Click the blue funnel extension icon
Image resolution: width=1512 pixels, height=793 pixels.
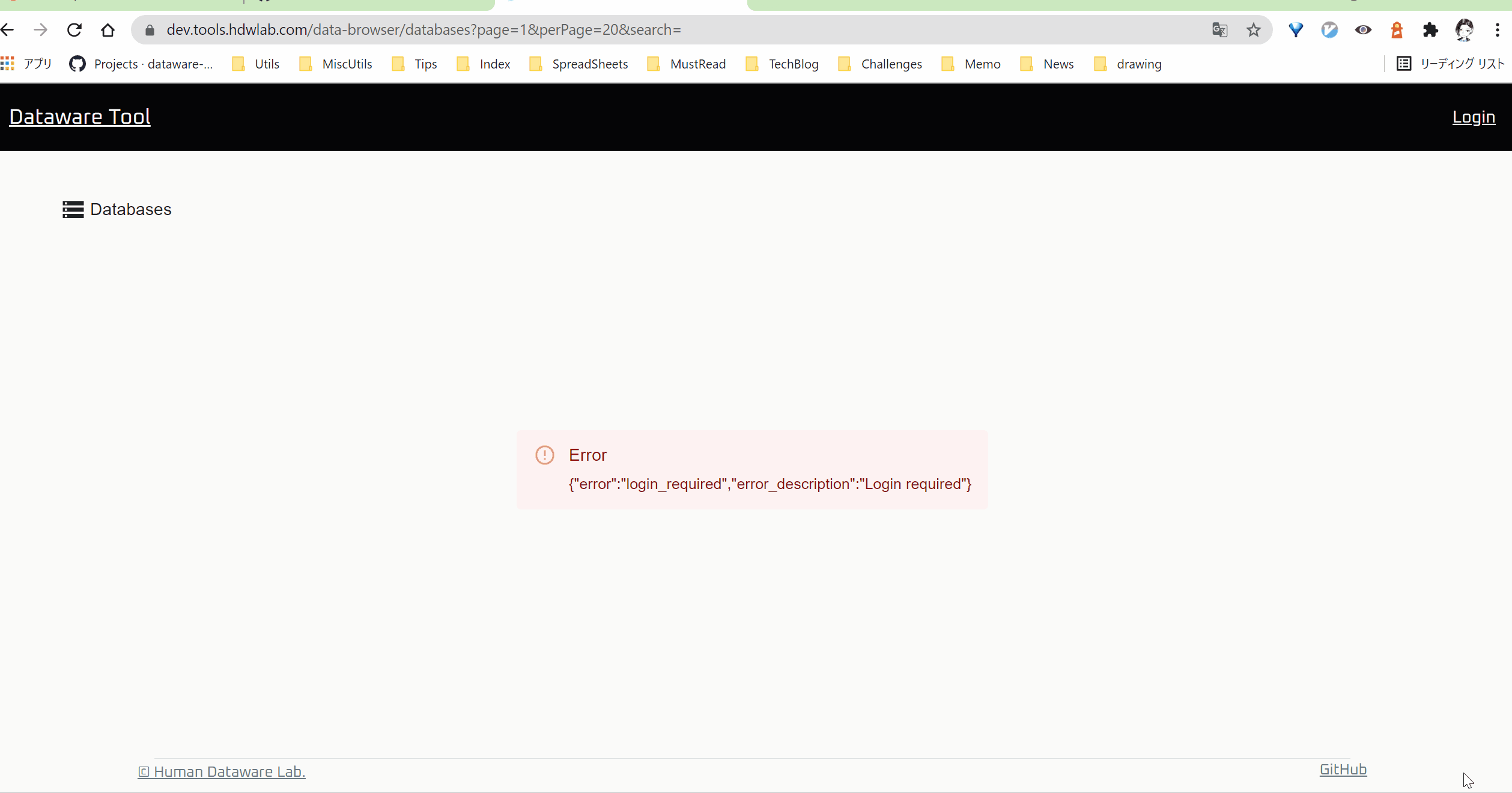(x=1295, y=29)
